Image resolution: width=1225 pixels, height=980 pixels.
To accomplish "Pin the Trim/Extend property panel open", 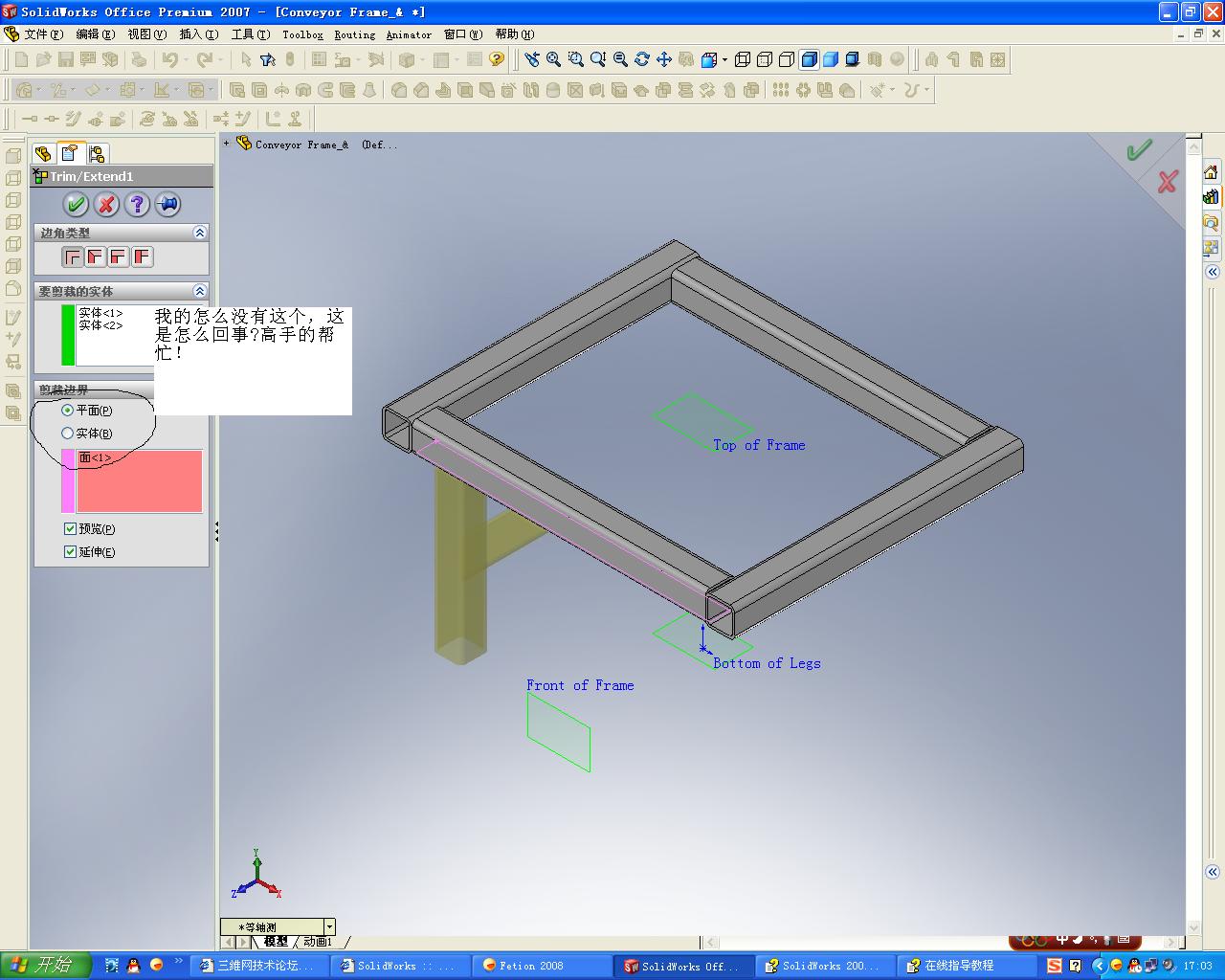I will click(x=167, y=204).
